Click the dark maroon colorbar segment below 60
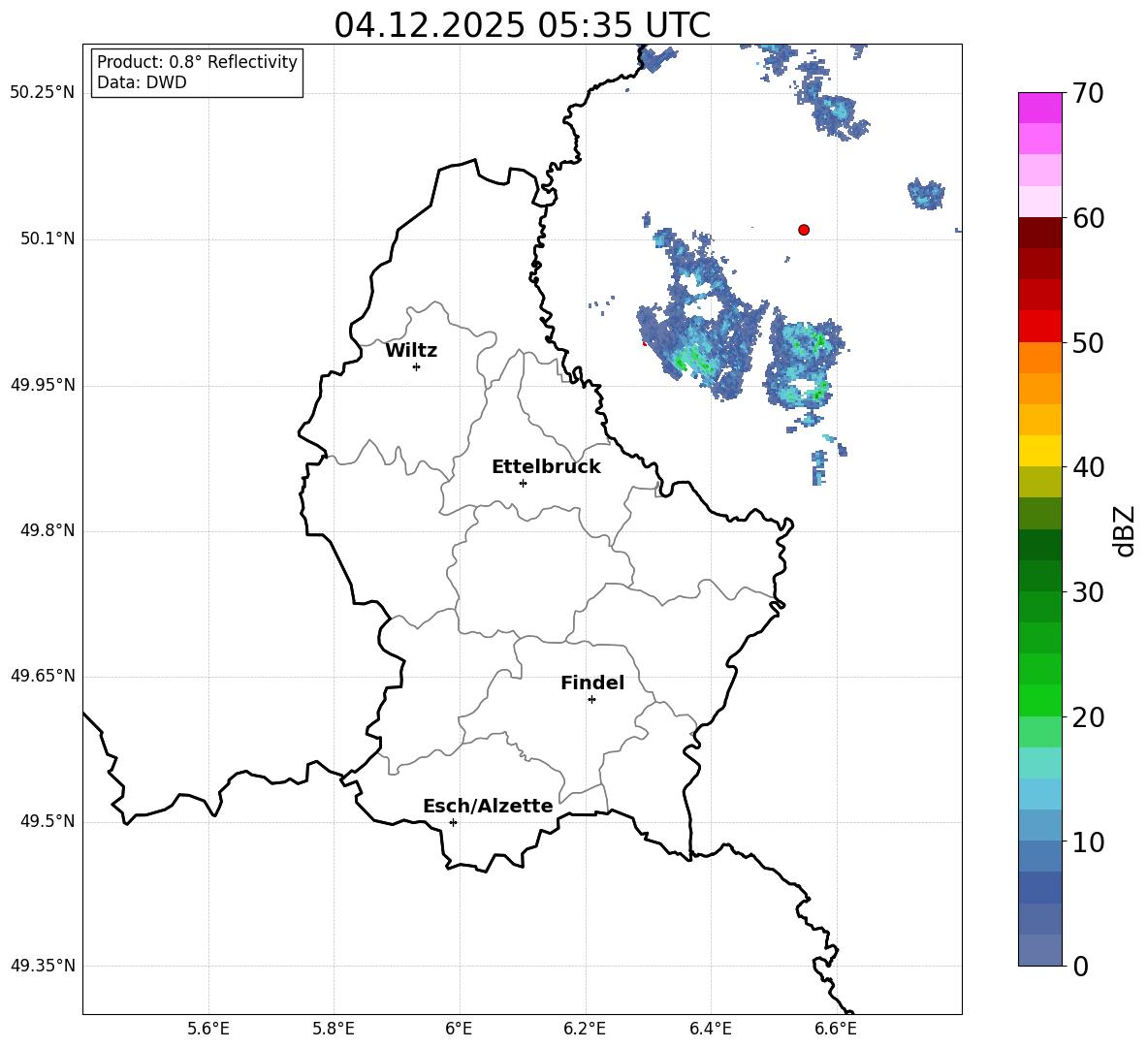 (1040, 233)
